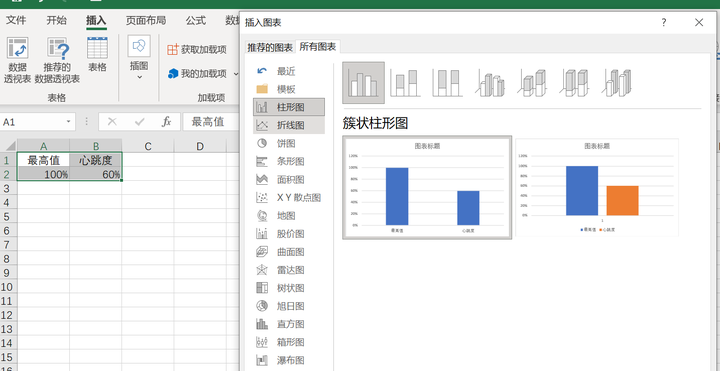Choose Sunburst (旭日图) category
This screenshot has height=371, width=720.
click(289, 306)
